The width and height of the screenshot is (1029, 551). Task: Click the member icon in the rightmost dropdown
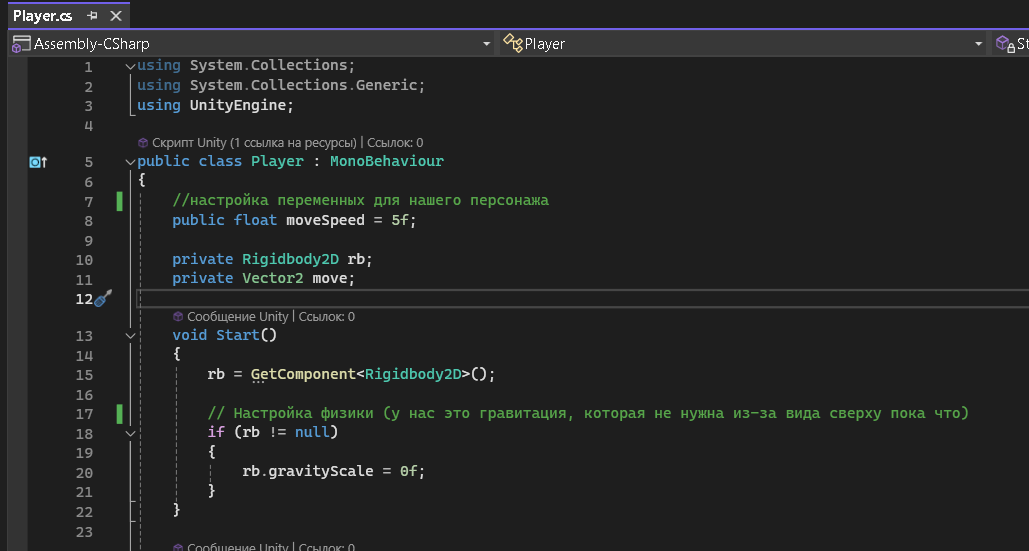tap(1005, 44)
